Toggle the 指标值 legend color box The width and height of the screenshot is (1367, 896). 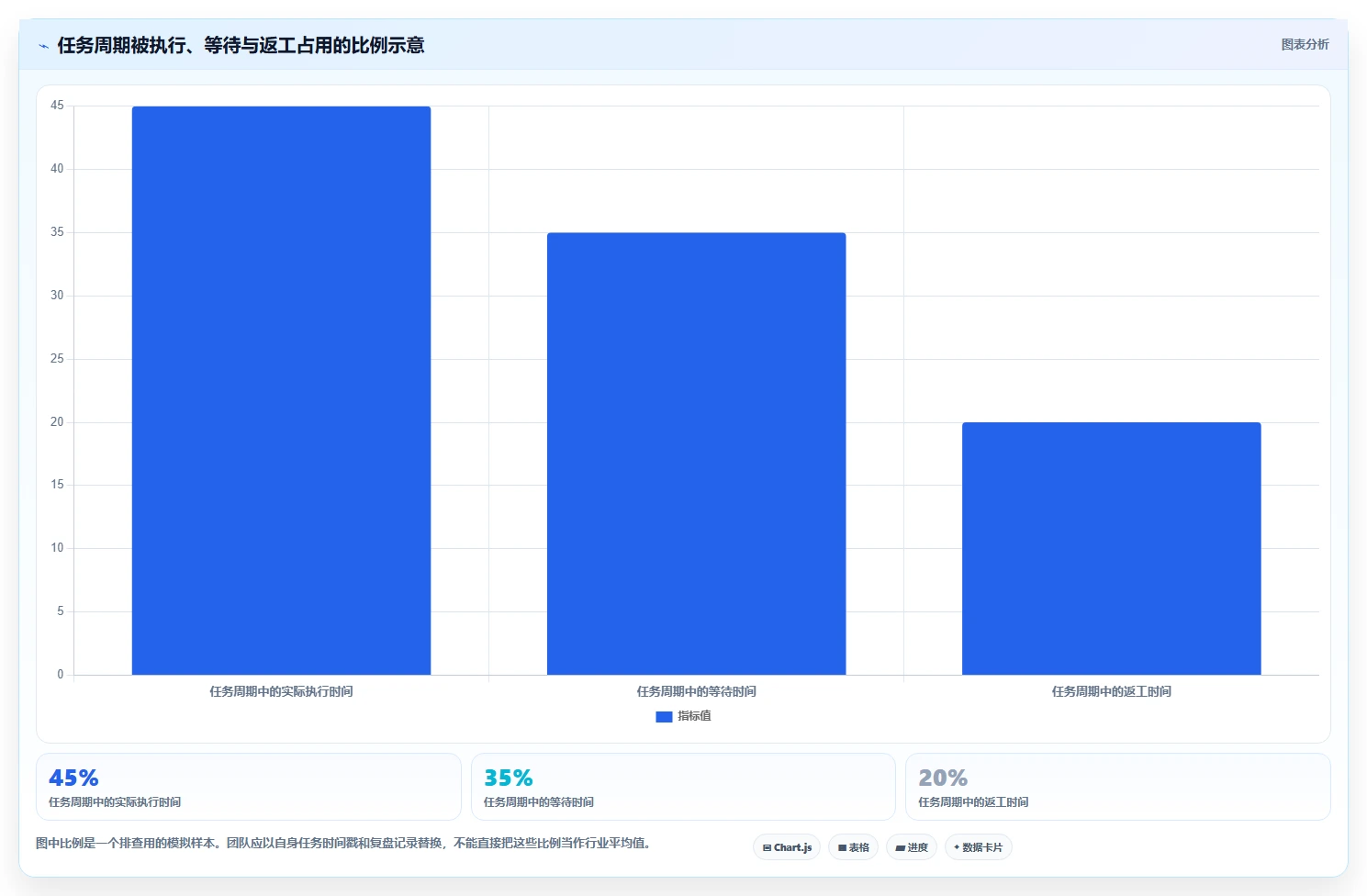664,717
